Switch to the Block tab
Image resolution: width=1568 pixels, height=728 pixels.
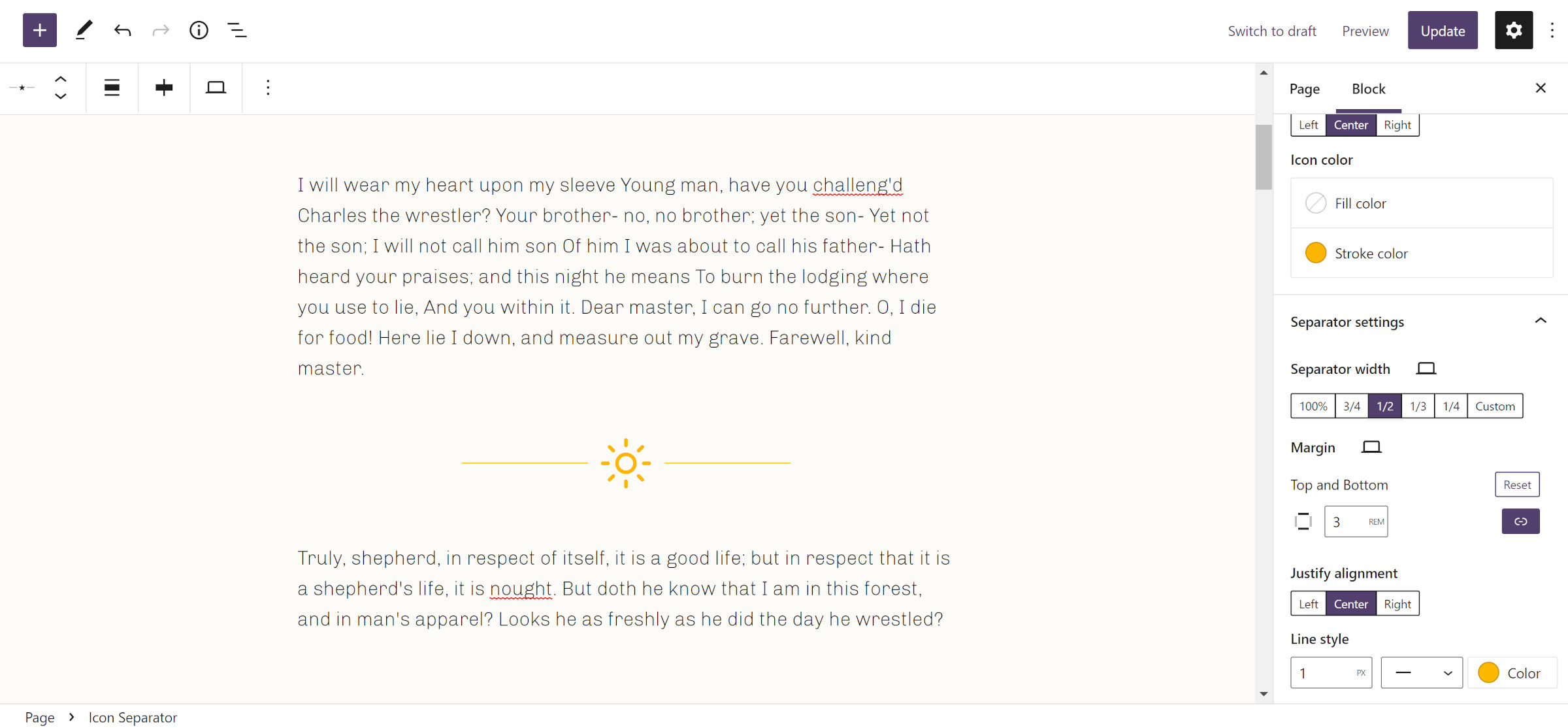(x=1368, y=88)
